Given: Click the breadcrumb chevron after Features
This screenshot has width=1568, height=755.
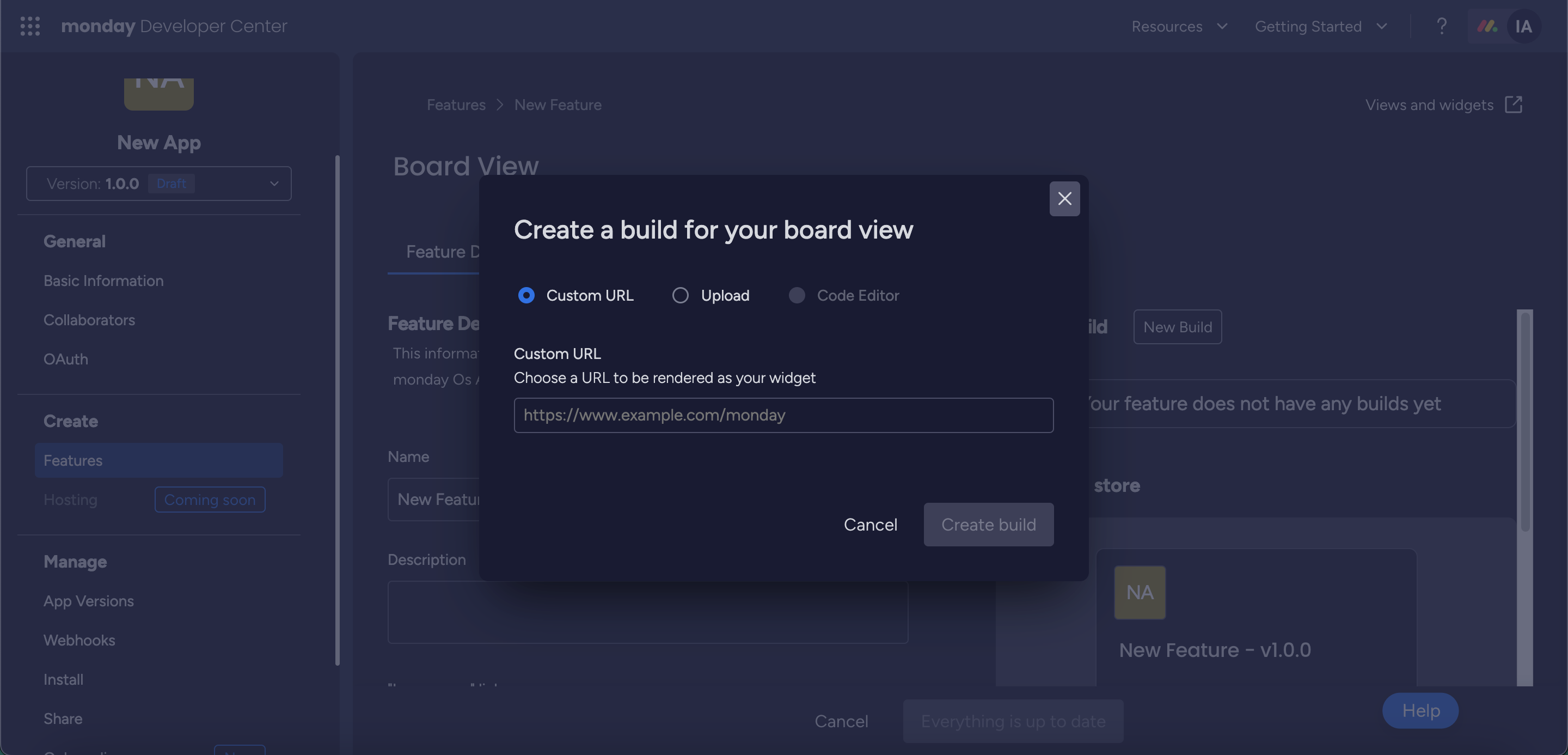Looking at the screenshot, I should [500, 105].
